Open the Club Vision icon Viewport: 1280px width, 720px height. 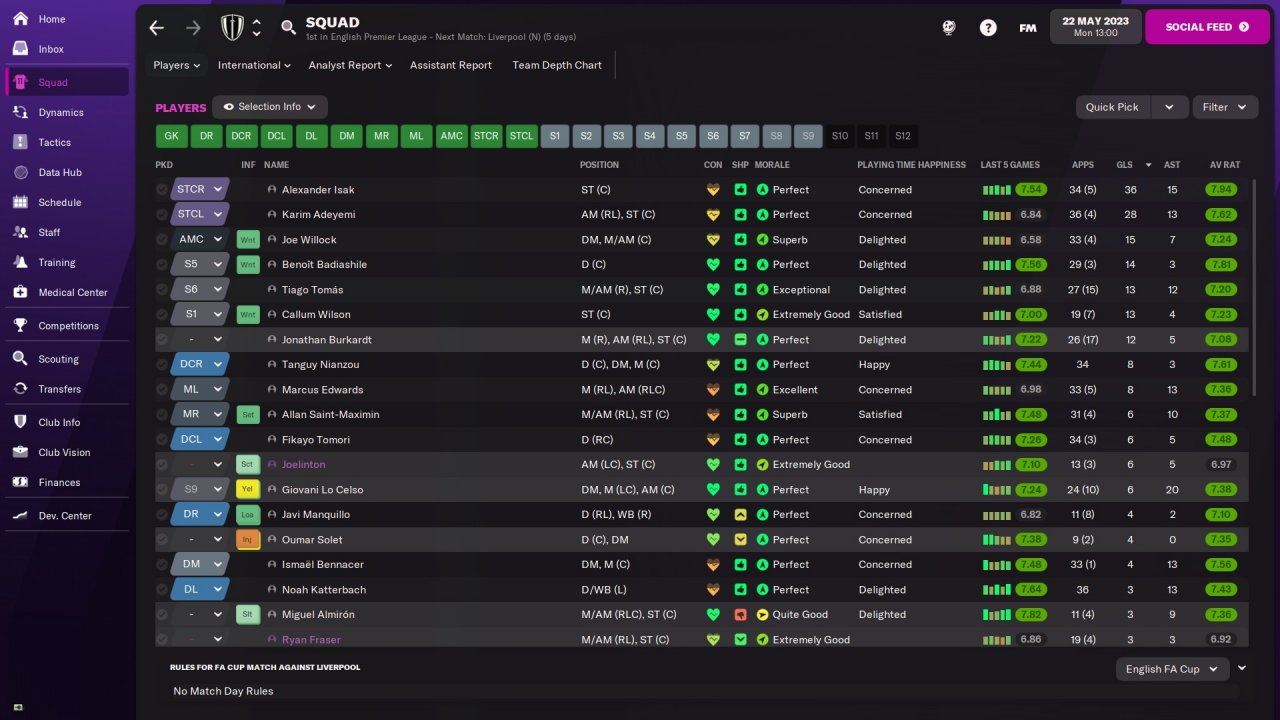(21, 452)
